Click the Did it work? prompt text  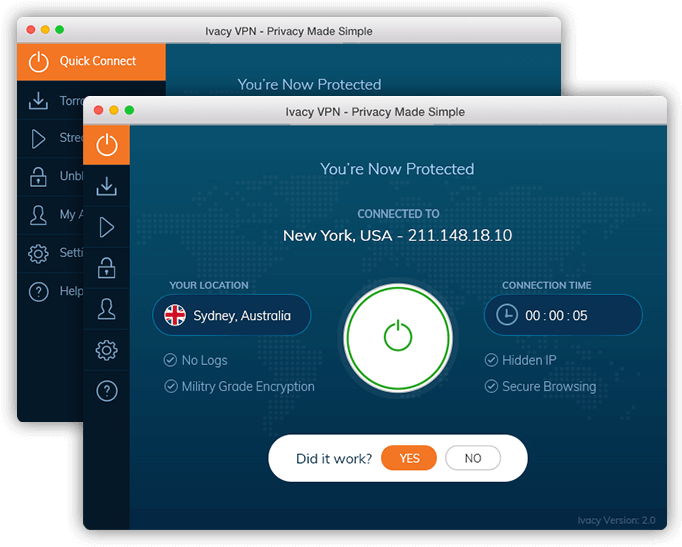click(334, 459)
